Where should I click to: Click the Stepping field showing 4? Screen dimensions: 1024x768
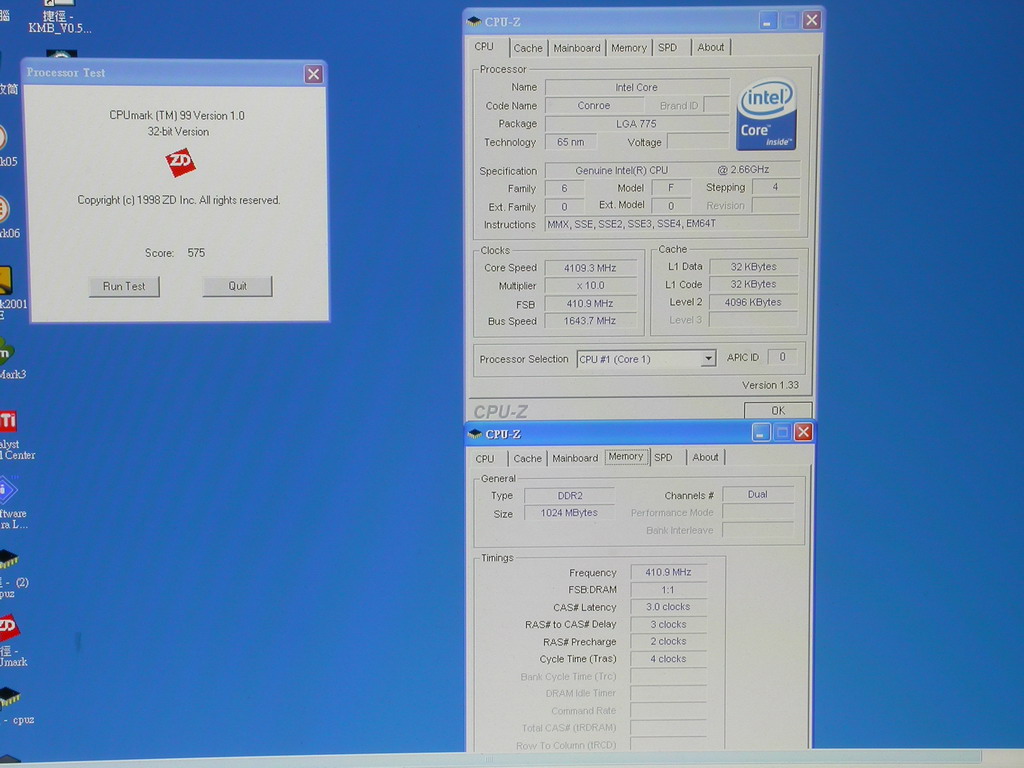(x=776, y=187)
